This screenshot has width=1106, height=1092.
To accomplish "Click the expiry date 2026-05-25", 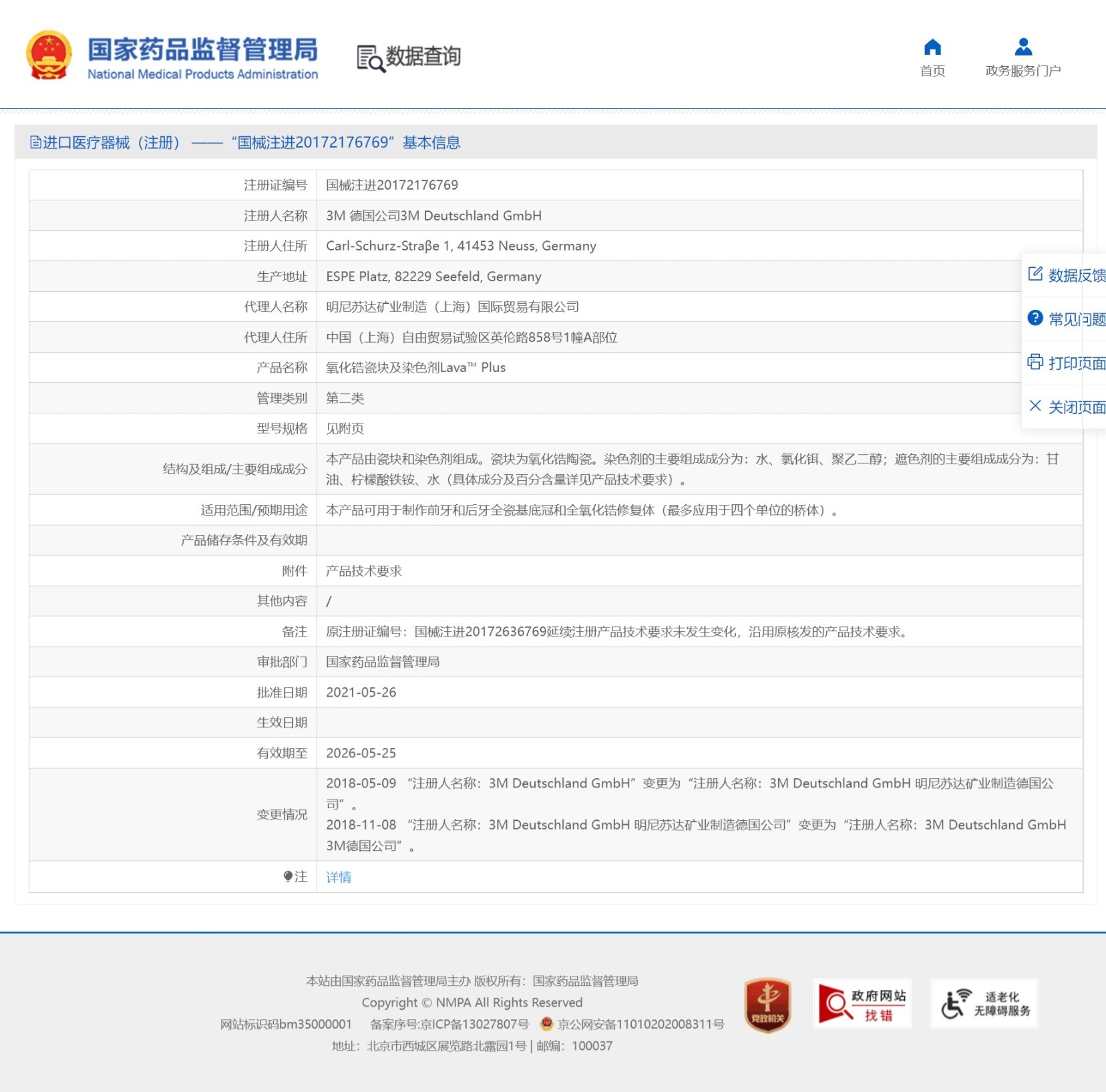I will click(x=361, y=753).
